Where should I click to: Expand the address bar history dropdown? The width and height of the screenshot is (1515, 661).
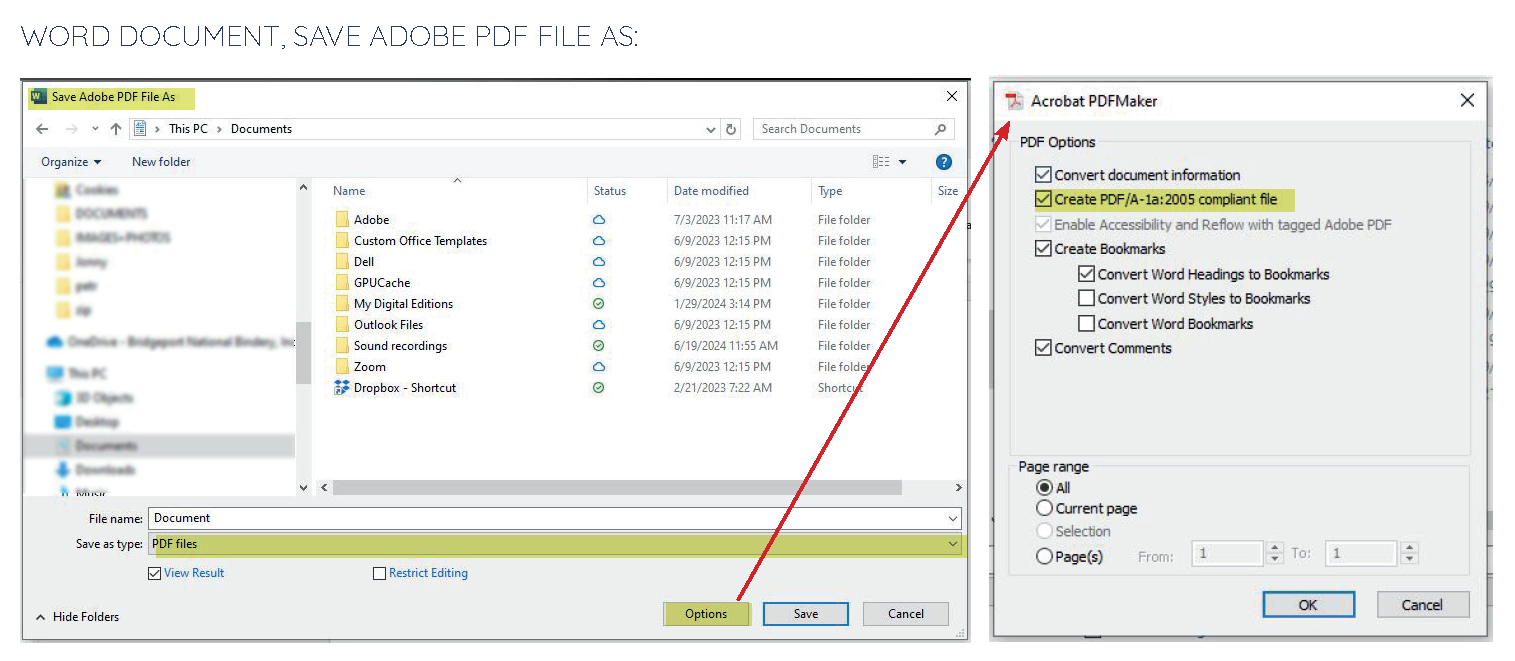(x=711, y=130)
